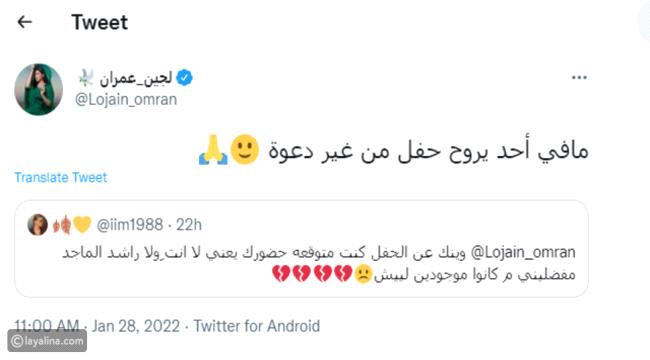650x360 pixels.
Task: Click the smiling face emoji in tweet
Action: tap(245, 150)
